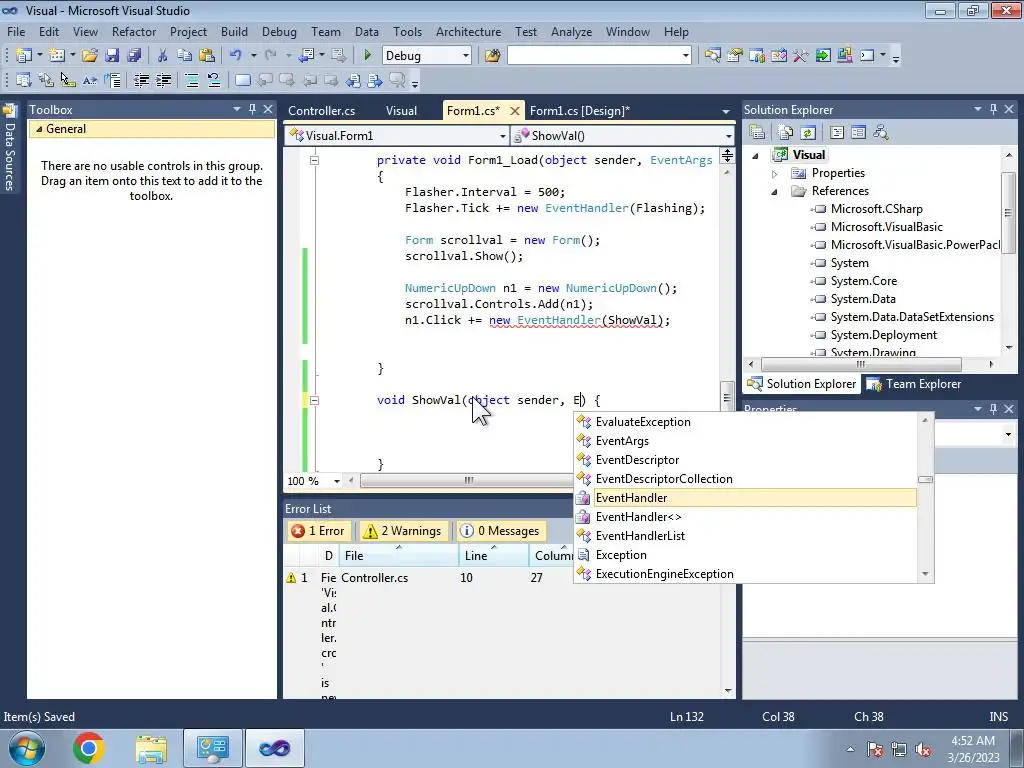Image resolution: width=1024 pixels, height=768 pixels.
Task: Open the Toolbox wrench and hammer icon
Action: coord(801,56)
